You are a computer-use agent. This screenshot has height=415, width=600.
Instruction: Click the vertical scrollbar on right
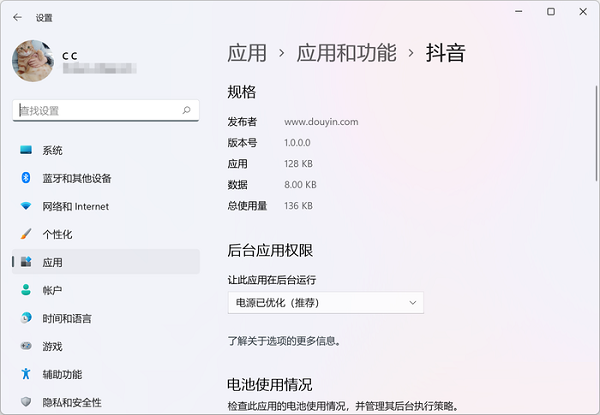596,133
